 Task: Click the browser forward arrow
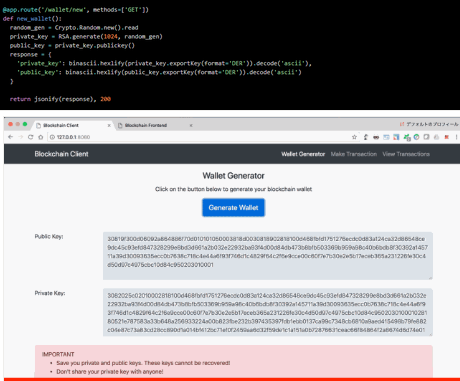pyautogui.click(x=20, y=137)
